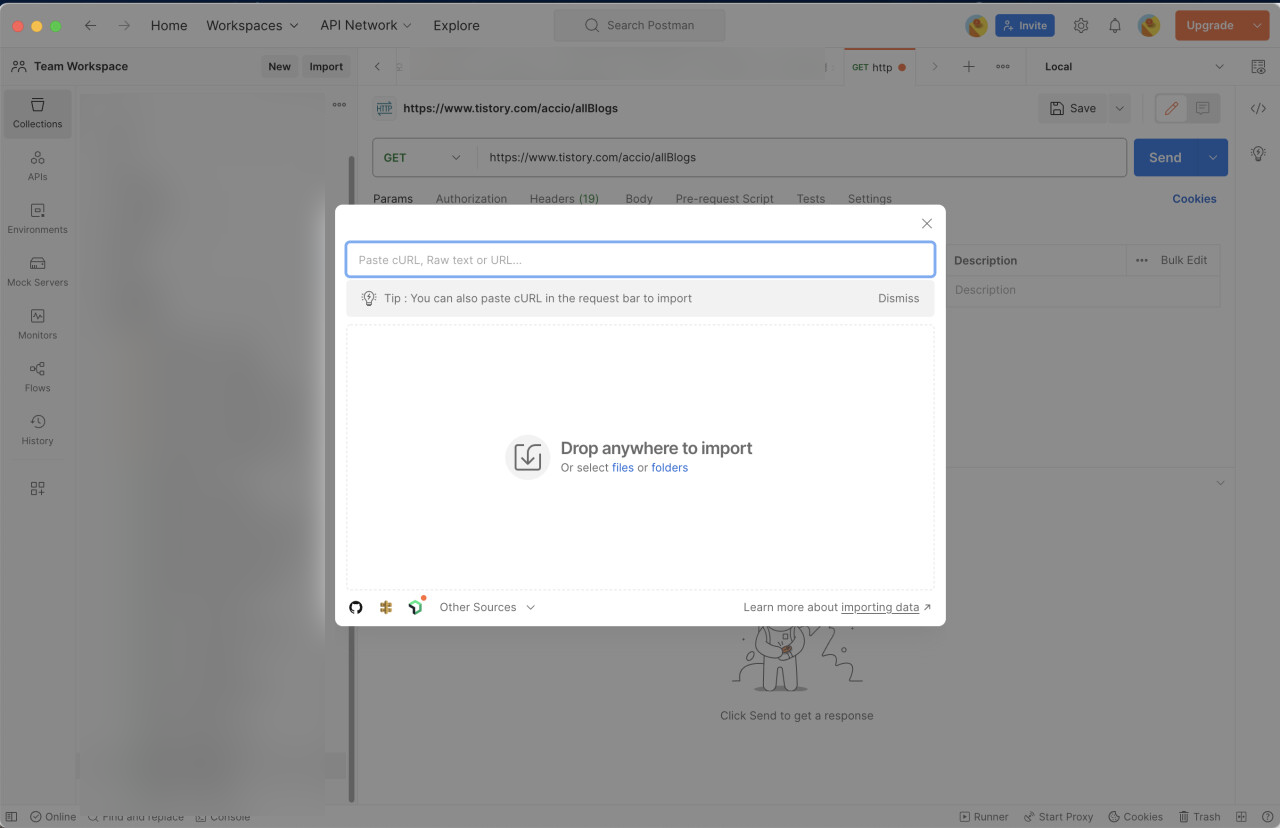Open tab options three dots
The image size is (1280, 828).
tap(1002, 67)
